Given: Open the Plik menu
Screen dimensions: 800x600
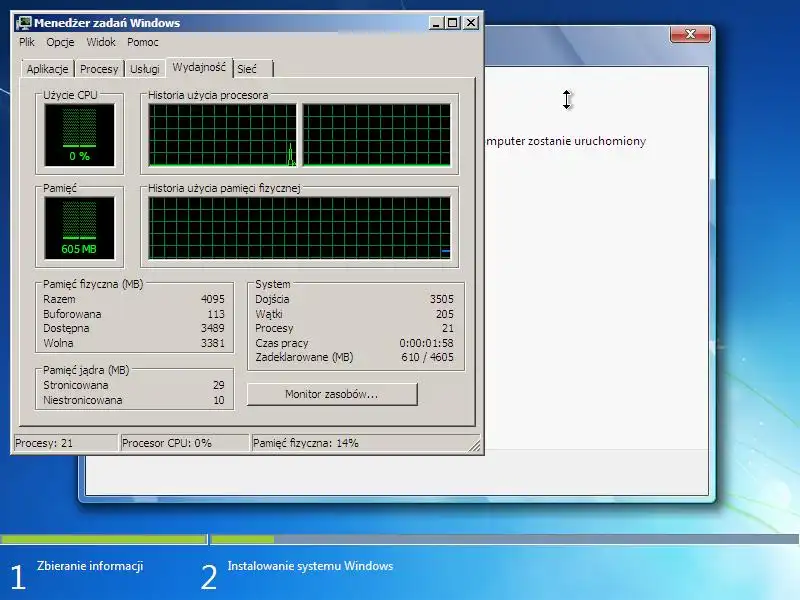Looking at the screenshot, I should (x=27, y=42).
